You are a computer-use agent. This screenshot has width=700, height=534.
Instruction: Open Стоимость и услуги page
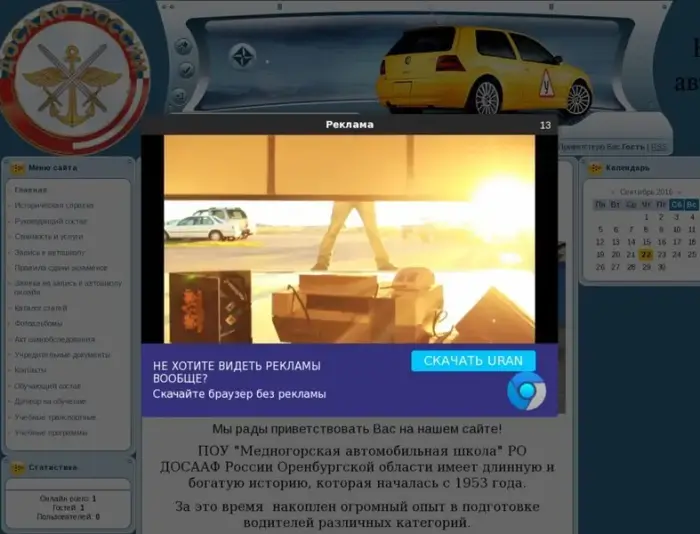(49, 236)
